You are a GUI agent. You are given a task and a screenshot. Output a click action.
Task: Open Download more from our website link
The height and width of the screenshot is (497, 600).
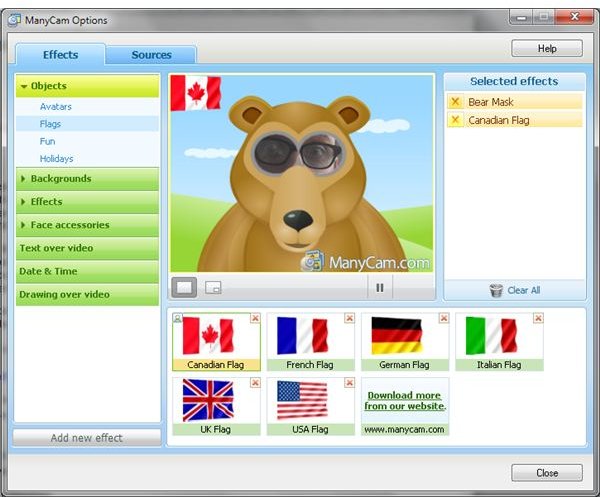point(405,401)
